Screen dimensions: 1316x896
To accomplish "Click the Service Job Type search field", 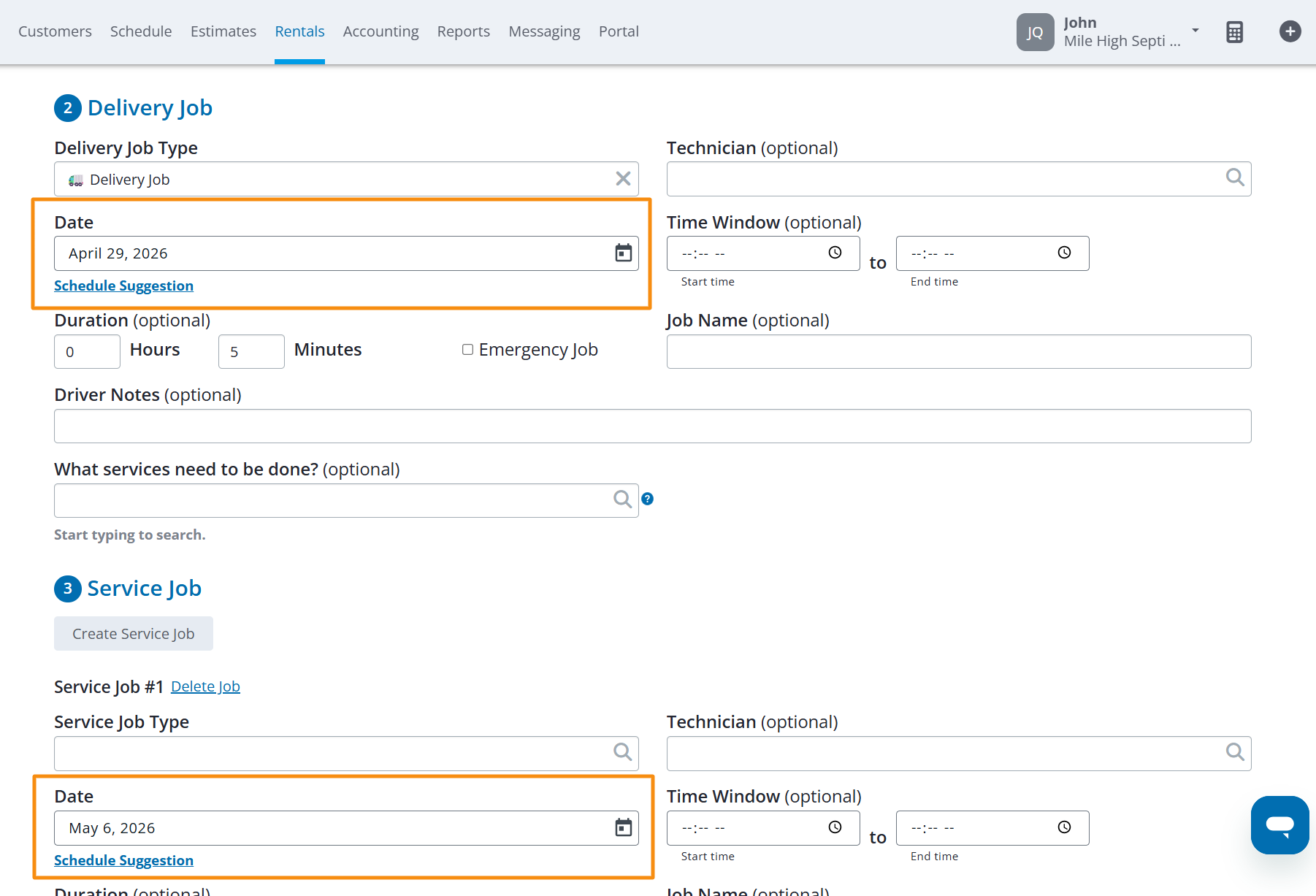I will pos(346,754).
